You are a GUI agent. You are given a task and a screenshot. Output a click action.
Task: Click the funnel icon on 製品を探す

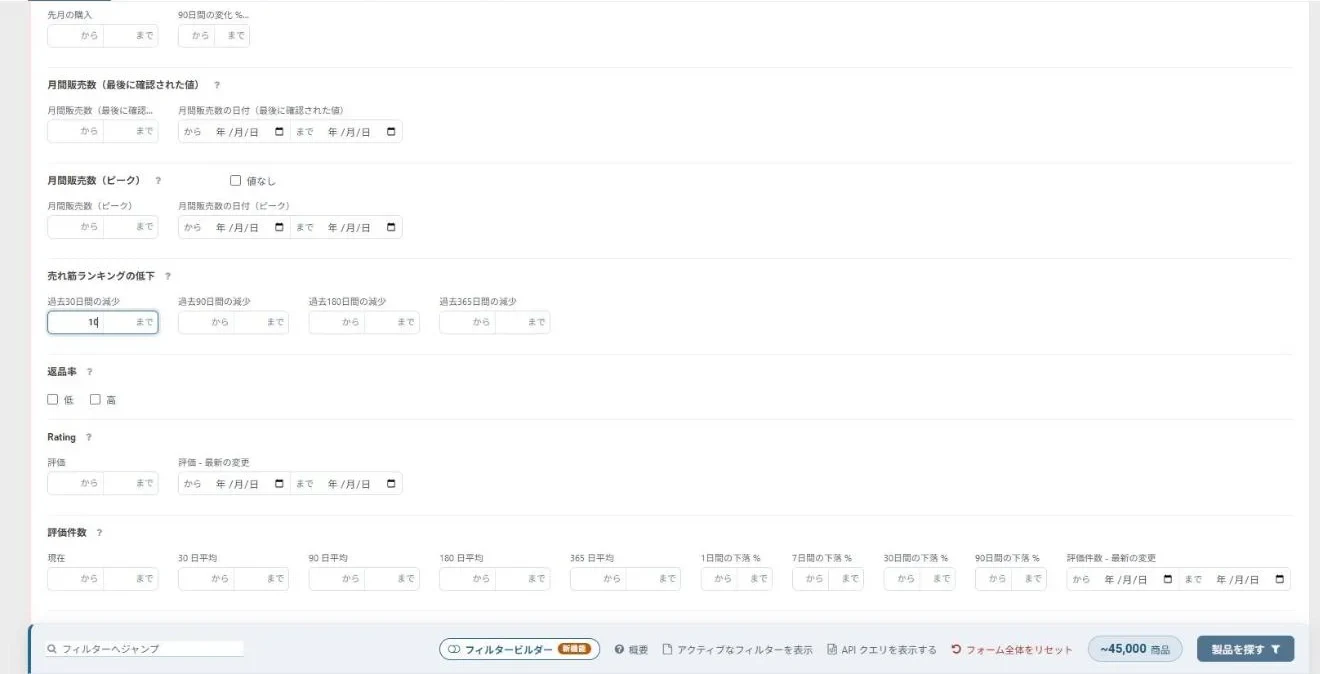coord(1276,649)
